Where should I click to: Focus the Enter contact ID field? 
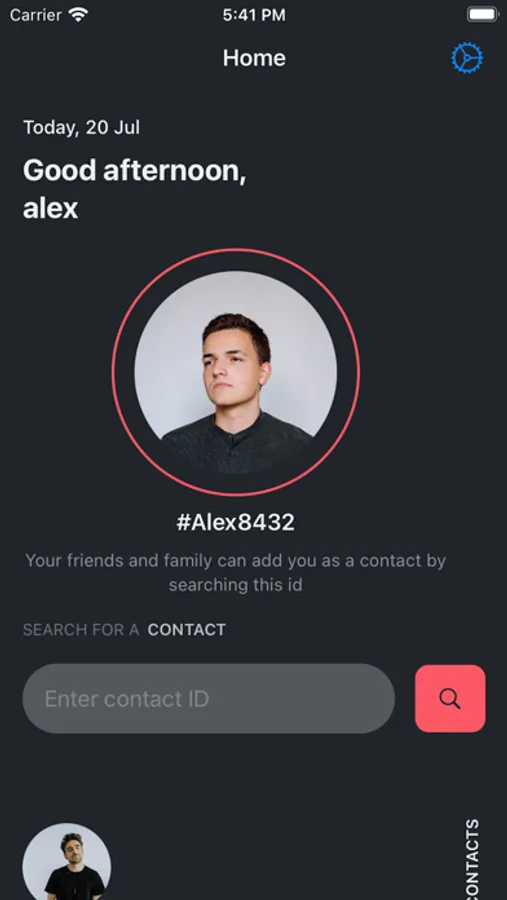(208, 699)
